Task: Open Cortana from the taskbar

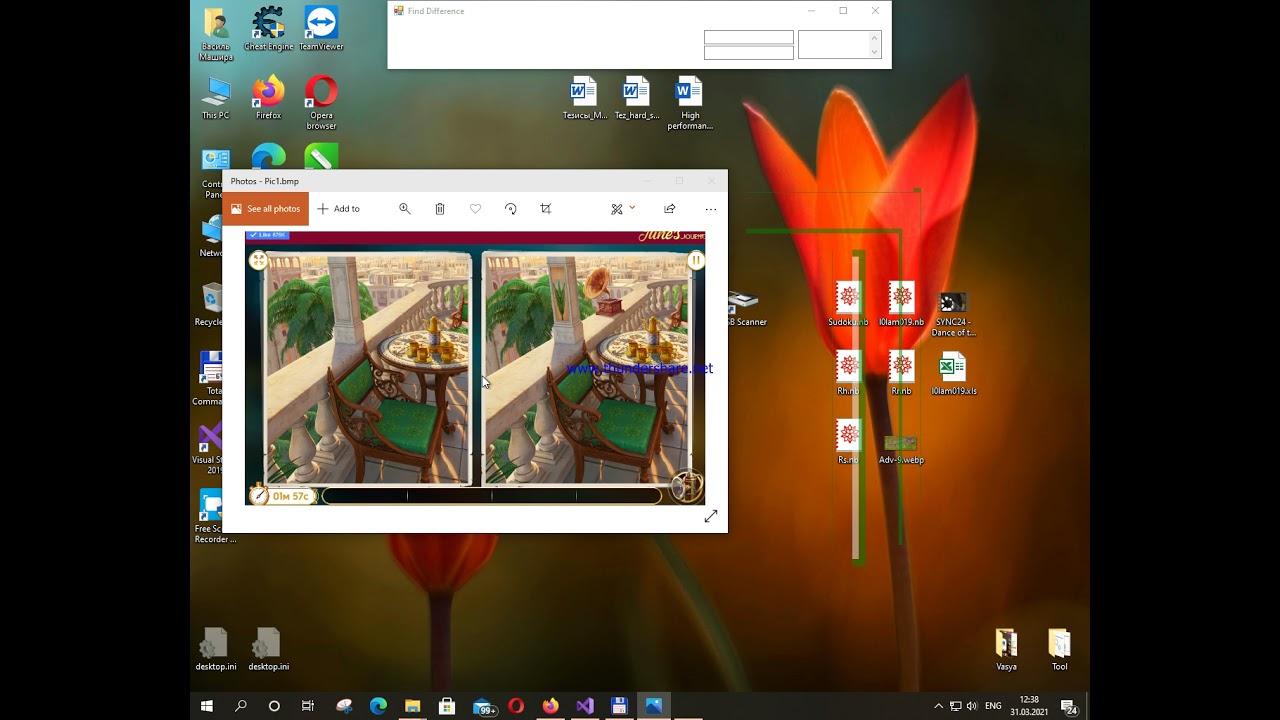Action: pyautogui.click(x=274, y=706)
